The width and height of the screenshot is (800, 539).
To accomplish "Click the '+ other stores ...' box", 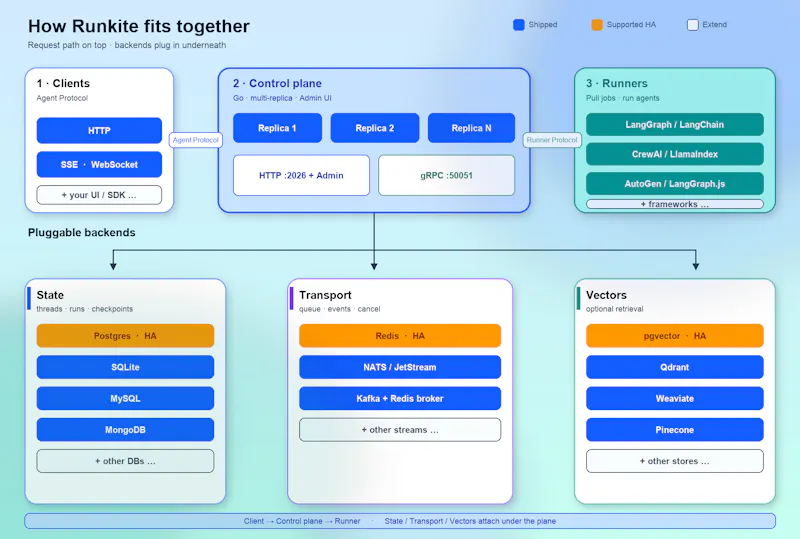I will pos(674,461).
